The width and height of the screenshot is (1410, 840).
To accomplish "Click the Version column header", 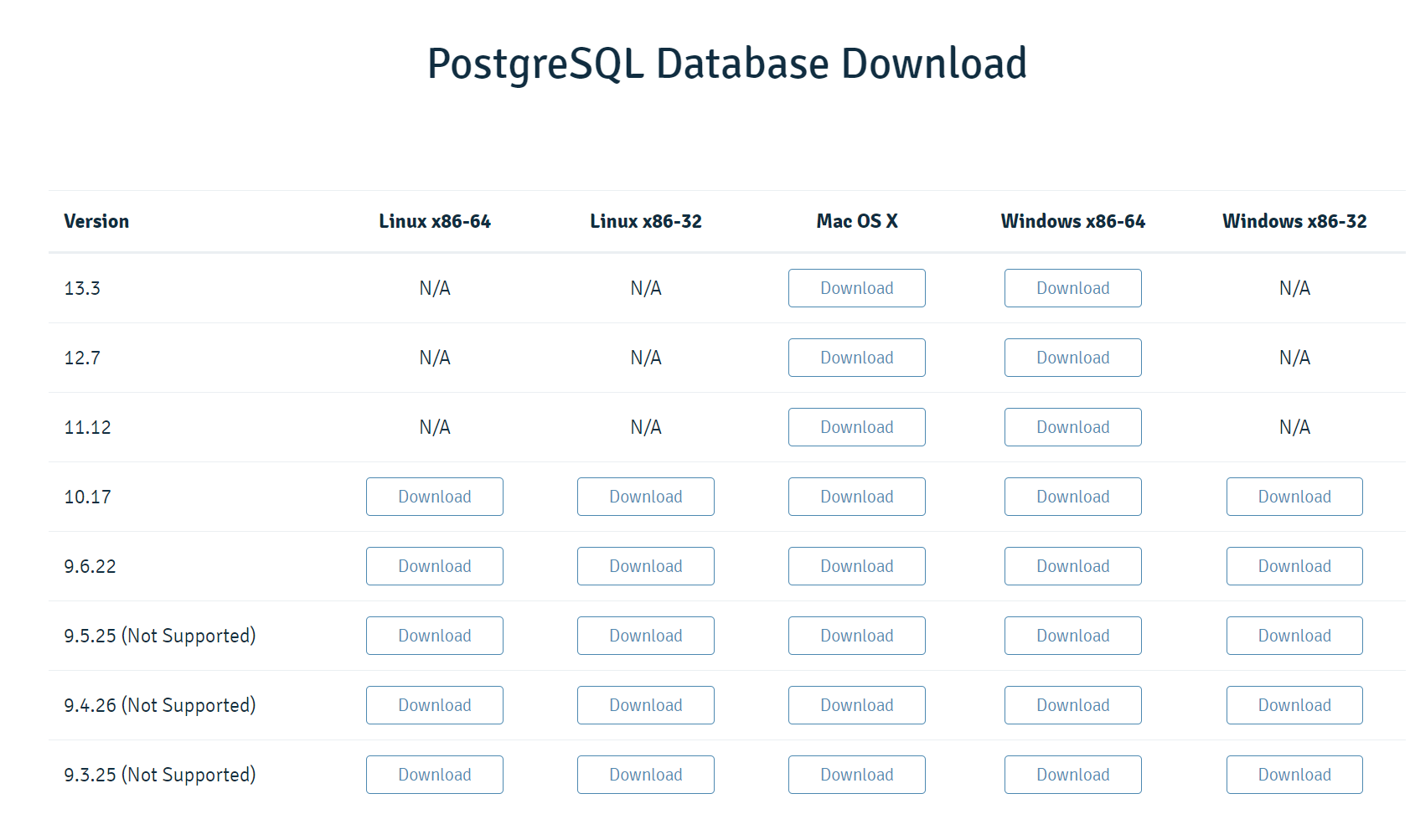I will pyautogui.click(x=96, y=221).
